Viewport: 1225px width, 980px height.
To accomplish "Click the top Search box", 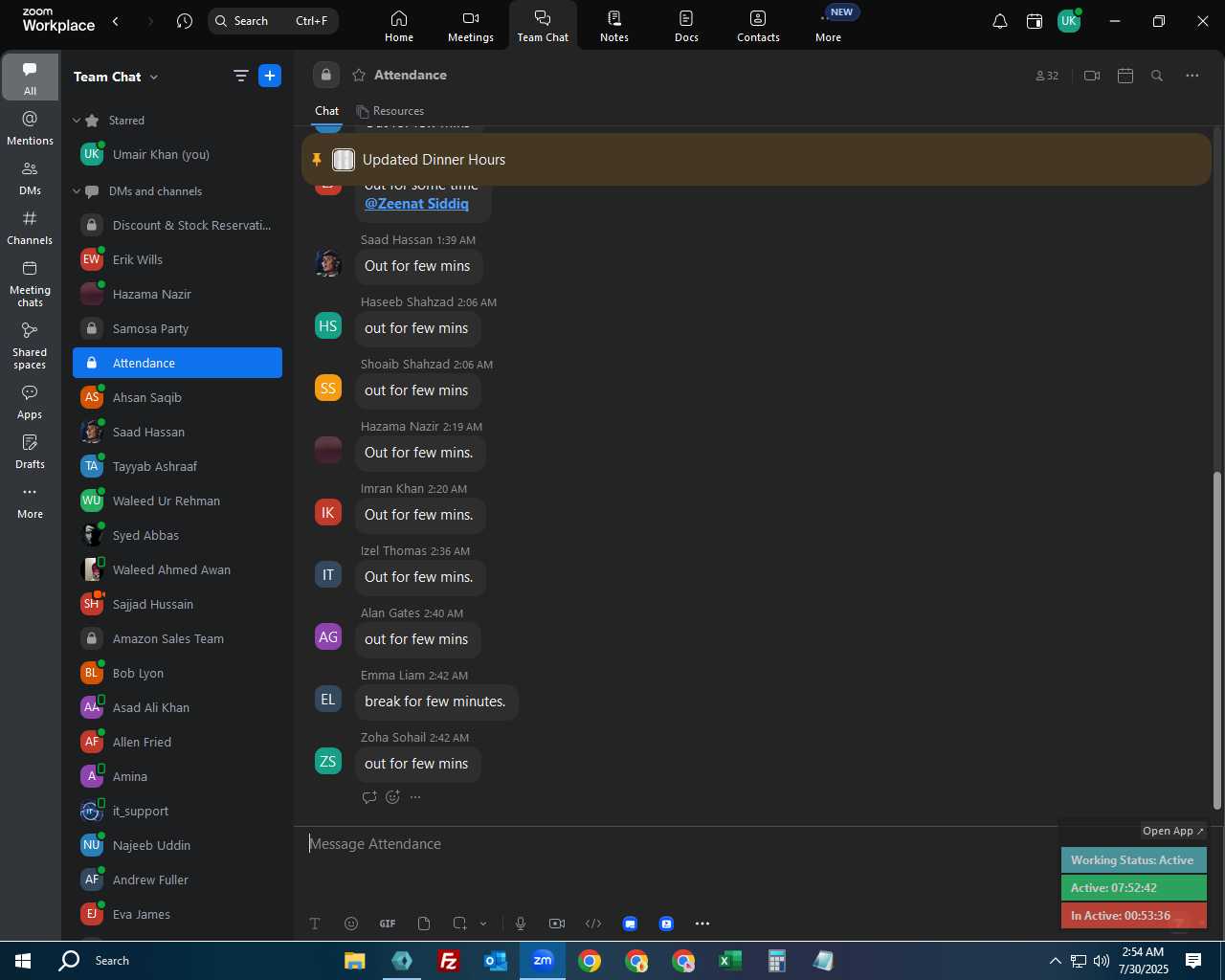I will (x=274, y=21).
